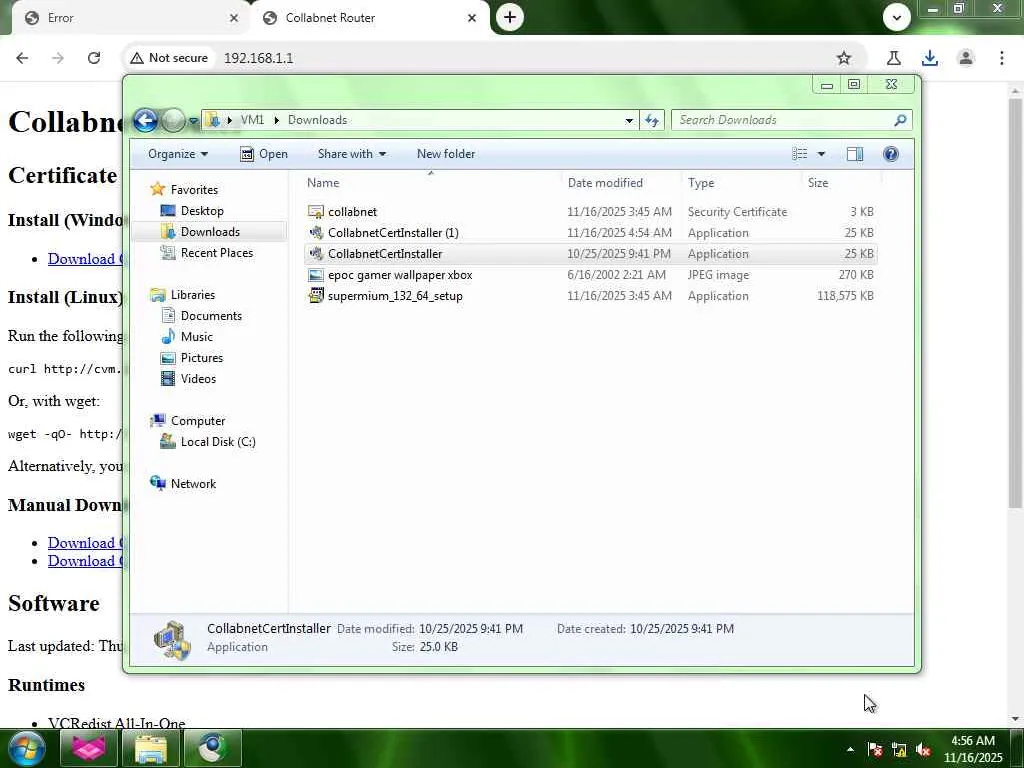
Task: Click the CollabnetCertInstaller application icon in list
Action: point(316,253)
